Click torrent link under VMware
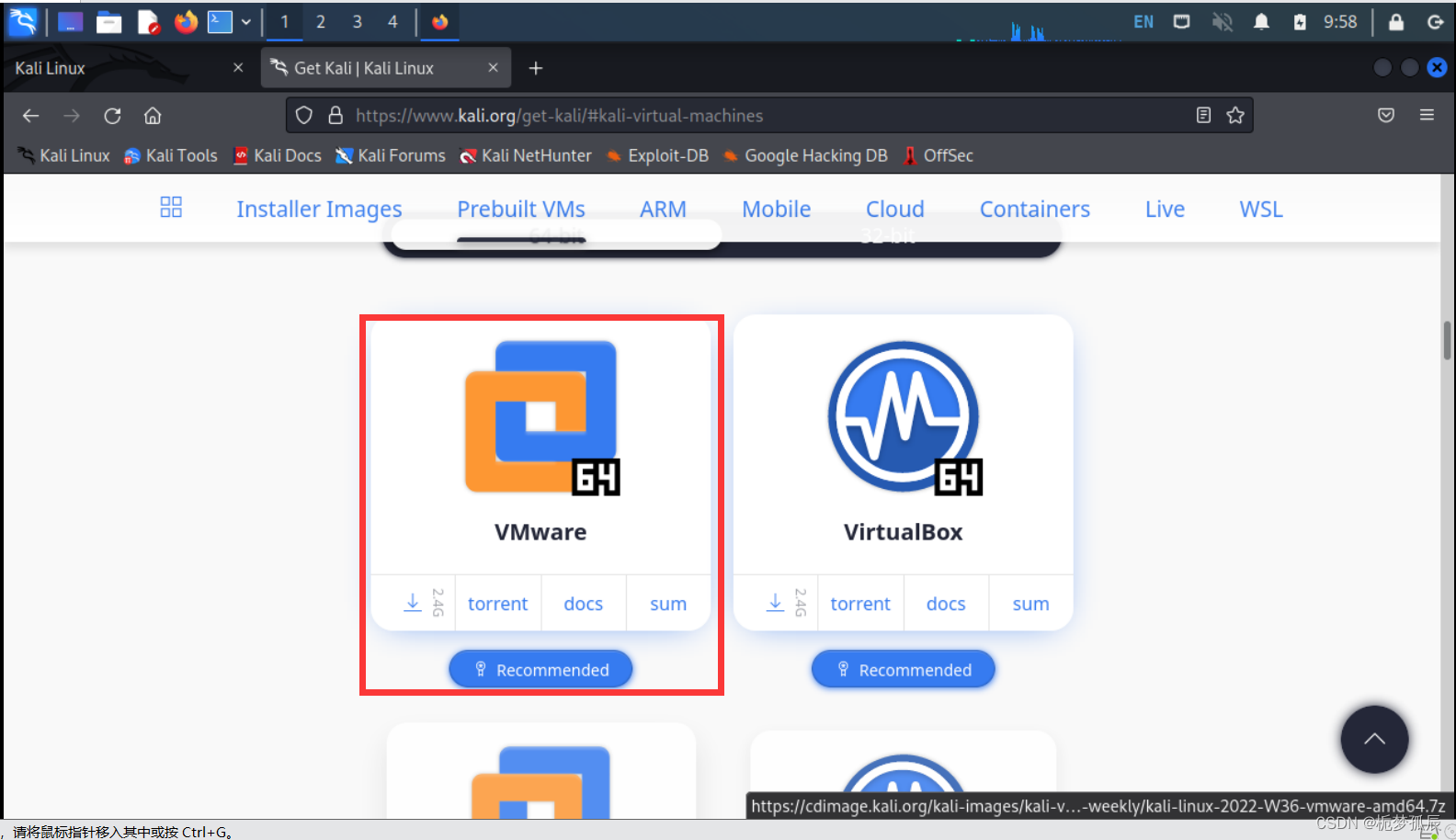The image size is (1456, 840). click(x=498, y=604)
